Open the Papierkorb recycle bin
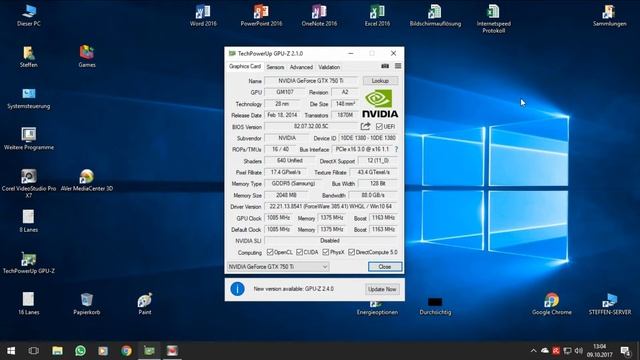Viewport: 640px width, 360px height. click(87, 304)
